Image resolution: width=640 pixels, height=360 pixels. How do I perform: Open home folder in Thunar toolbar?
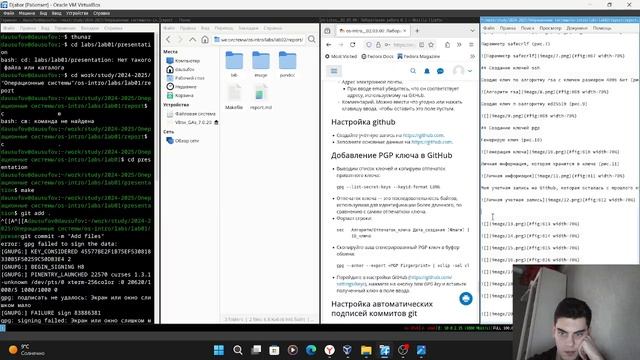click(x=204, y=40)
